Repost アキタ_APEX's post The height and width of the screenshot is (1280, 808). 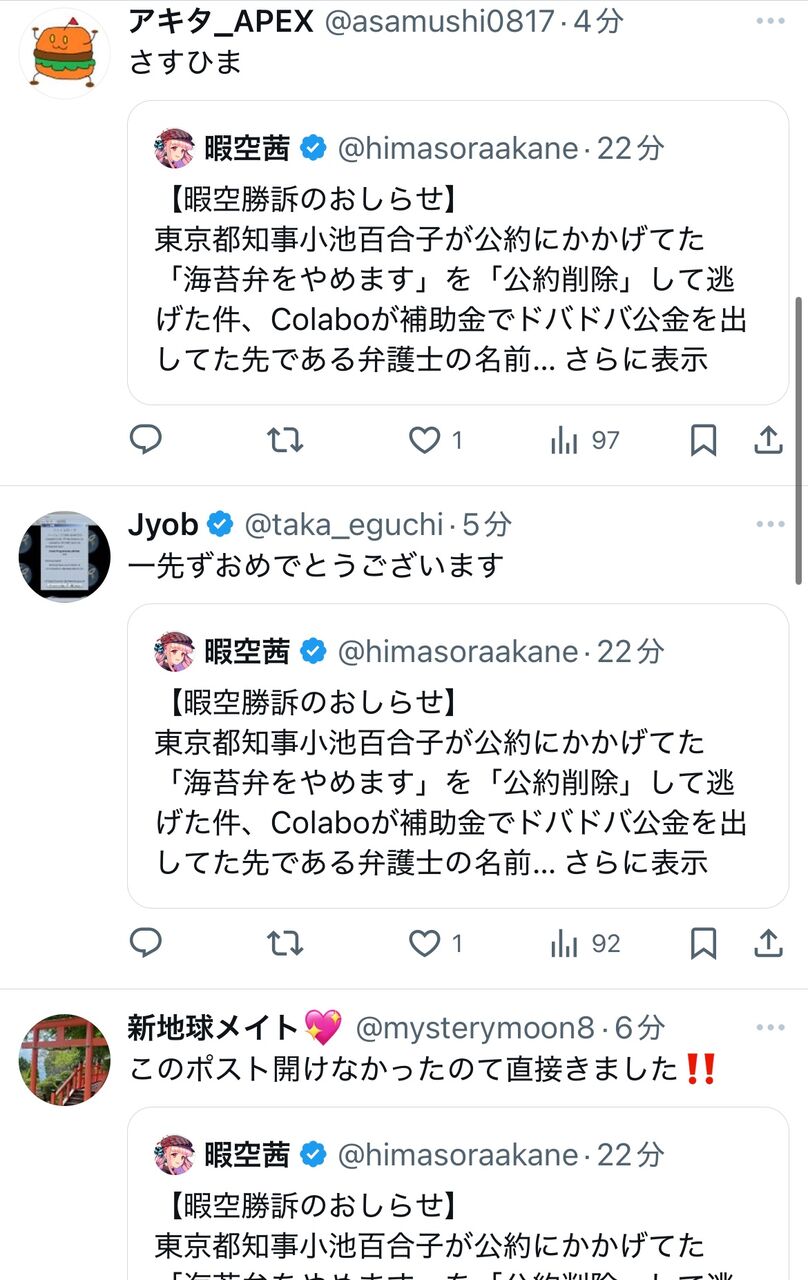point(285,440)
